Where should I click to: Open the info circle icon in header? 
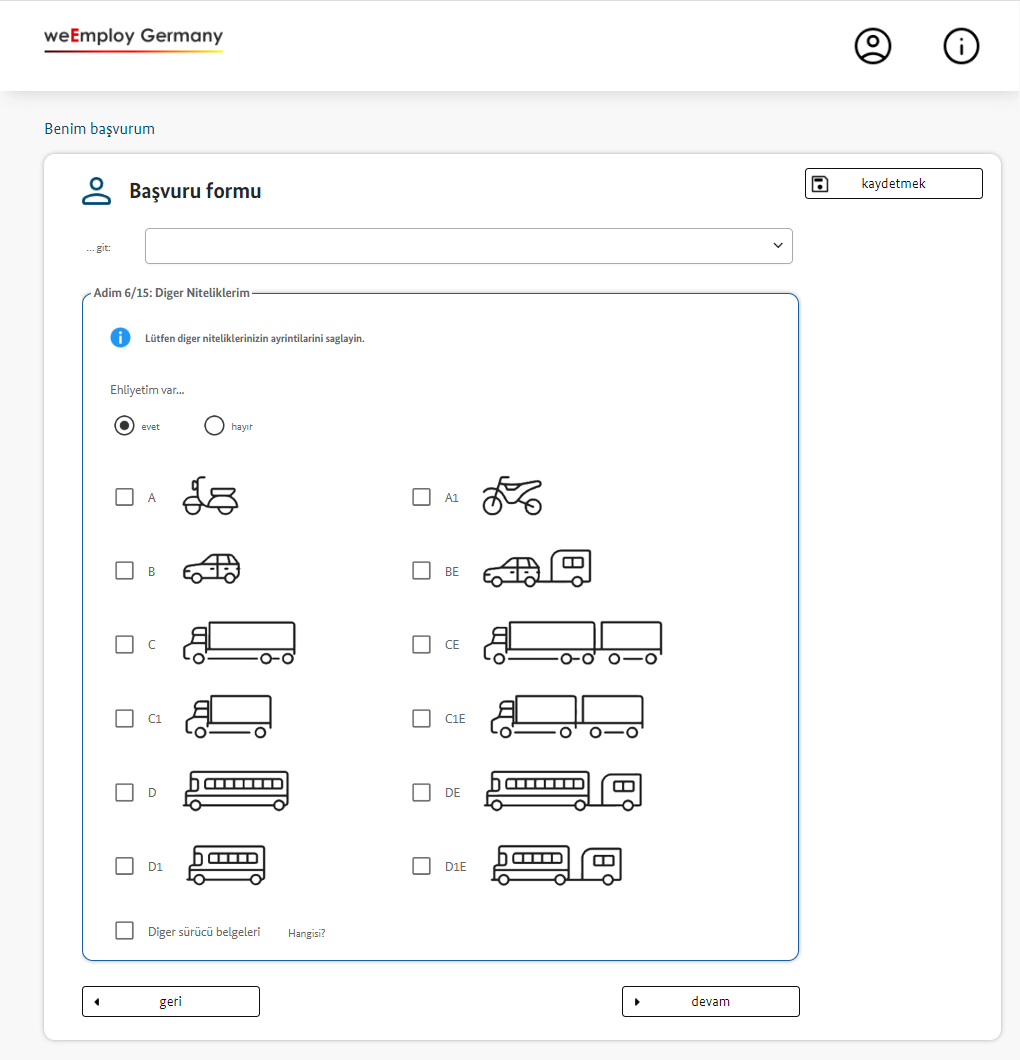click(961, 46)
